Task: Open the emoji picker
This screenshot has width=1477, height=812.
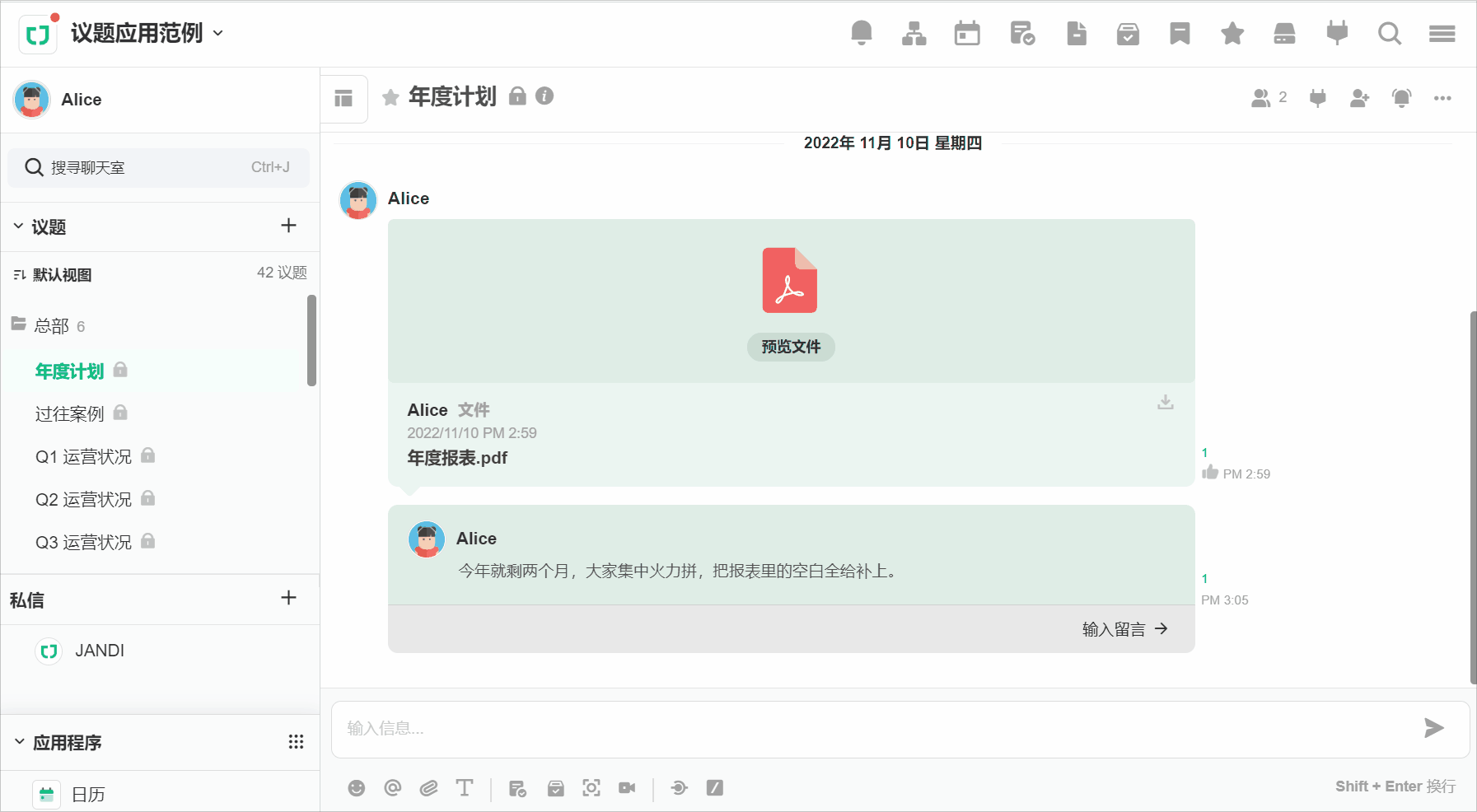Action: pos(356,788)
